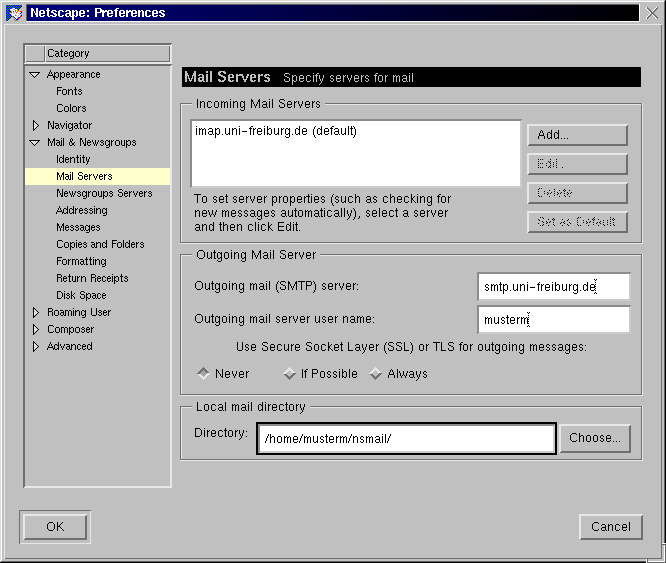Select the Mail Servers entry
Viewport: 666px width, 563px height.
(x=98, y=176)
